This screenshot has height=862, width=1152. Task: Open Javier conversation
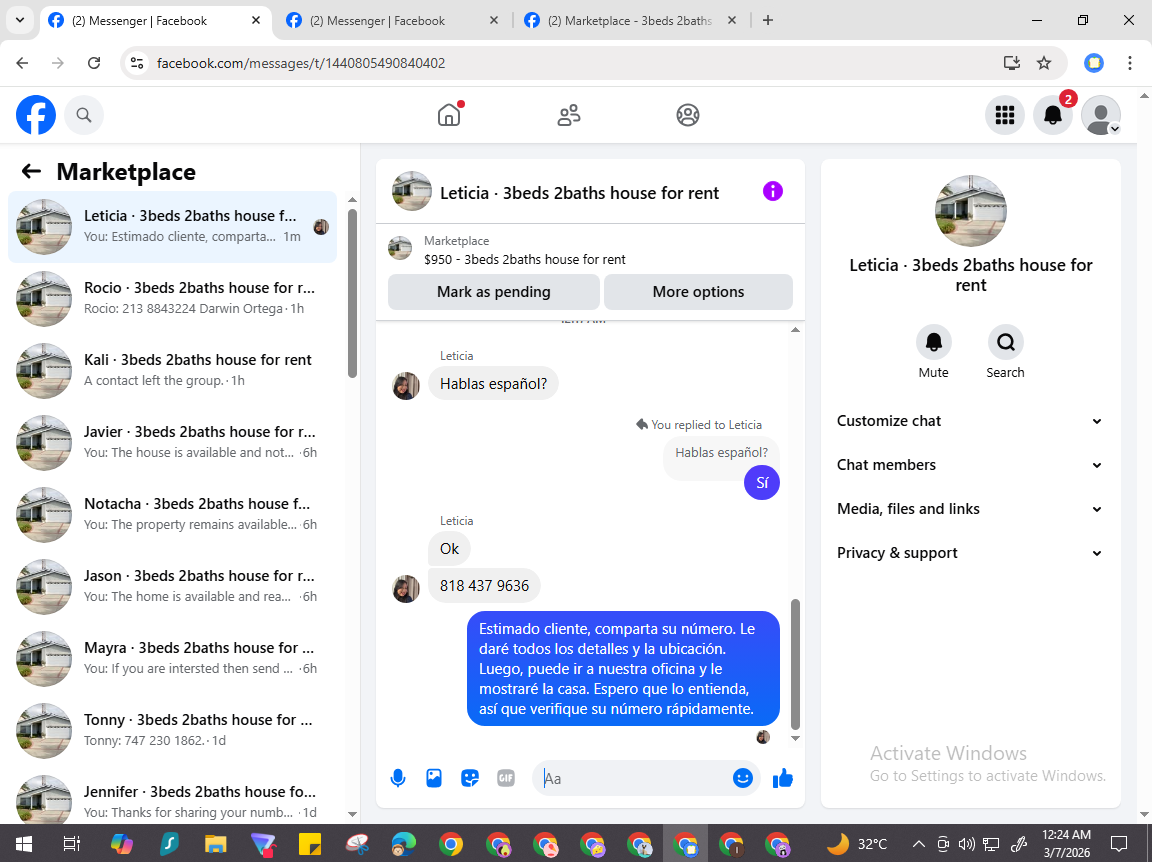tap(173, 442)
